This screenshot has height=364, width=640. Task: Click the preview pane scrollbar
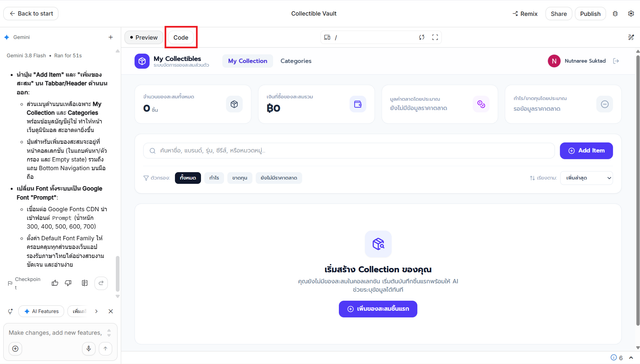(638, 190)
